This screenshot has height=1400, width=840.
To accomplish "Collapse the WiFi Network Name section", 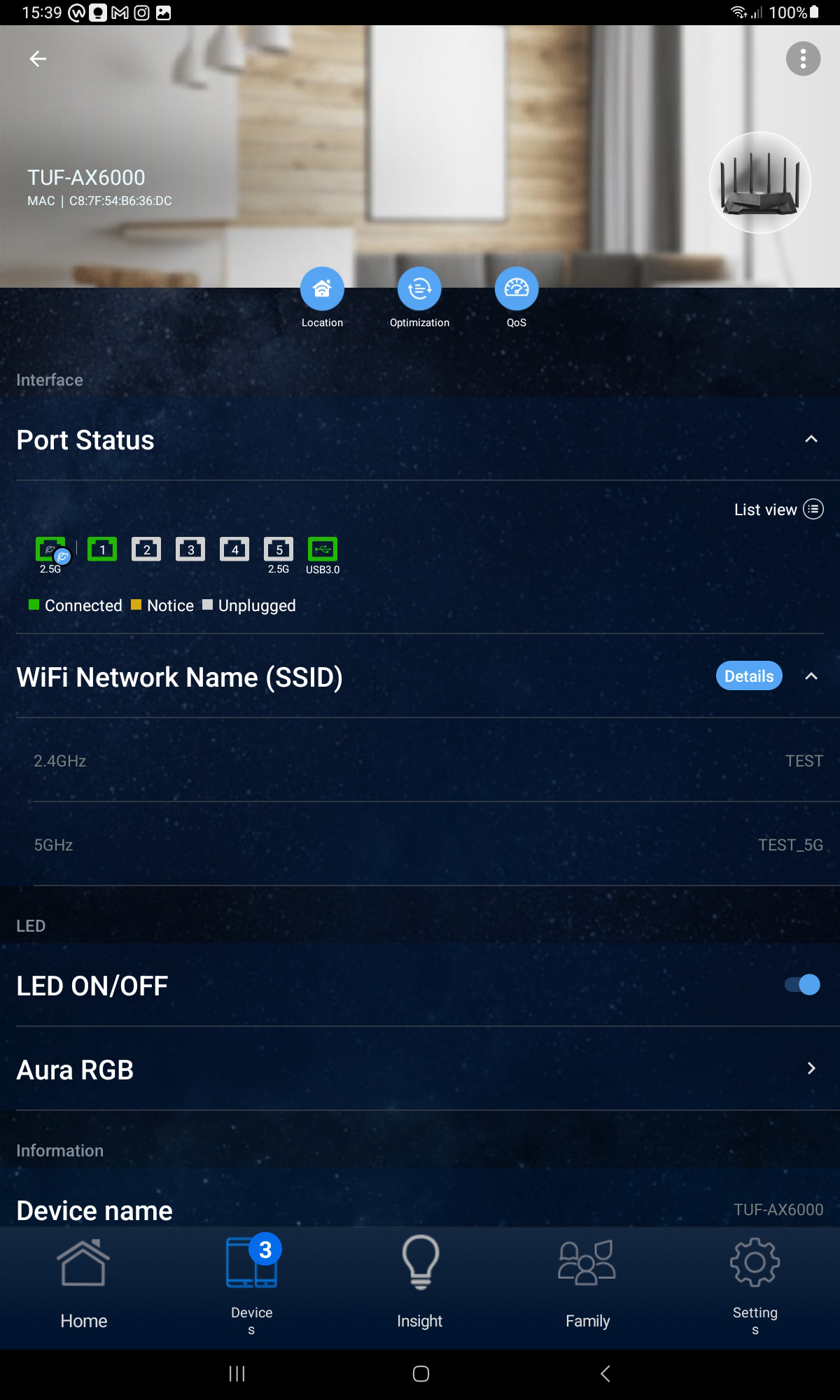I will coord(811,676).
